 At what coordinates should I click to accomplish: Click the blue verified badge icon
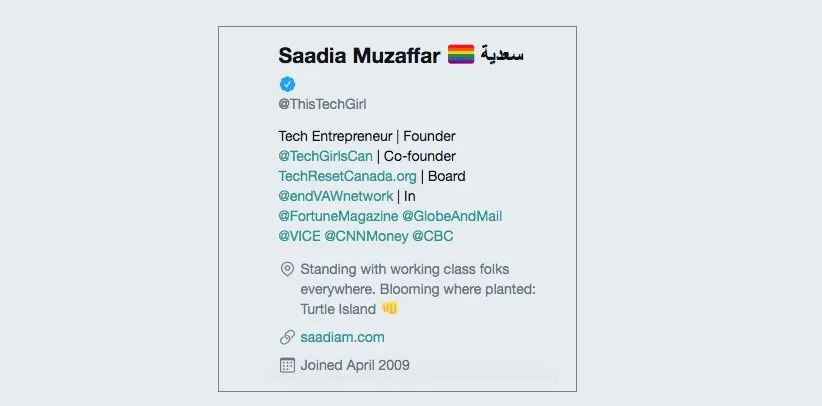point(287,84)
